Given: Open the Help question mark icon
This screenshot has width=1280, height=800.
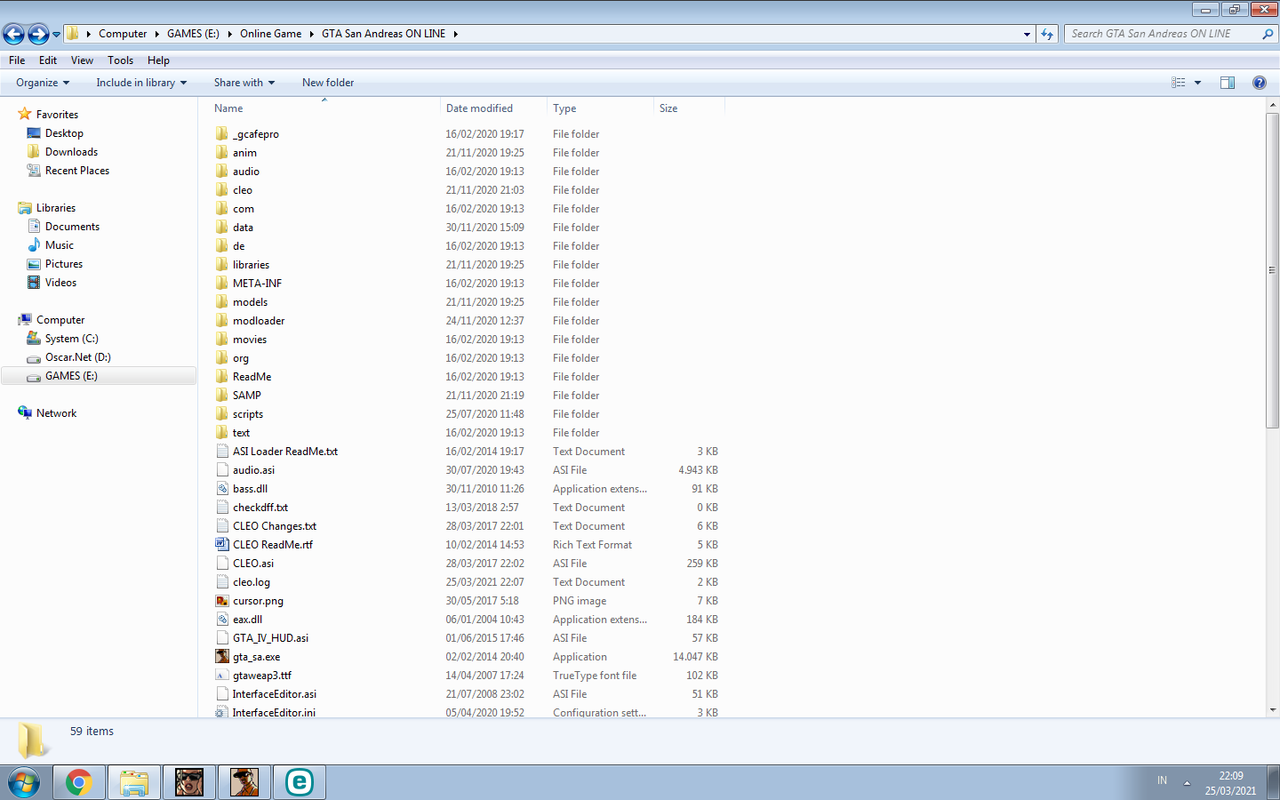Looking at the screenshot, I should coord(1259,83).
